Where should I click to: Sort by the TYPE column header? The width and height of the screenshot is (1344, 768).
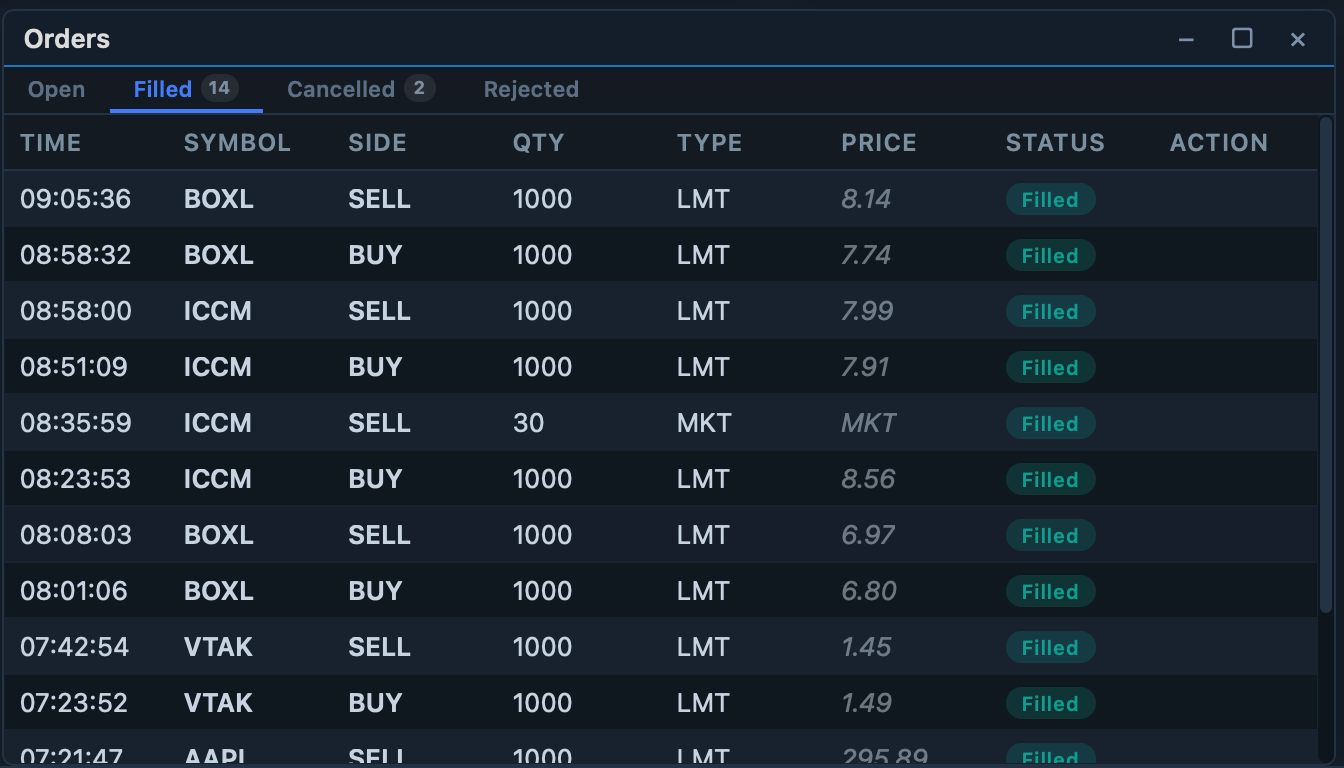tap(709, 143)
